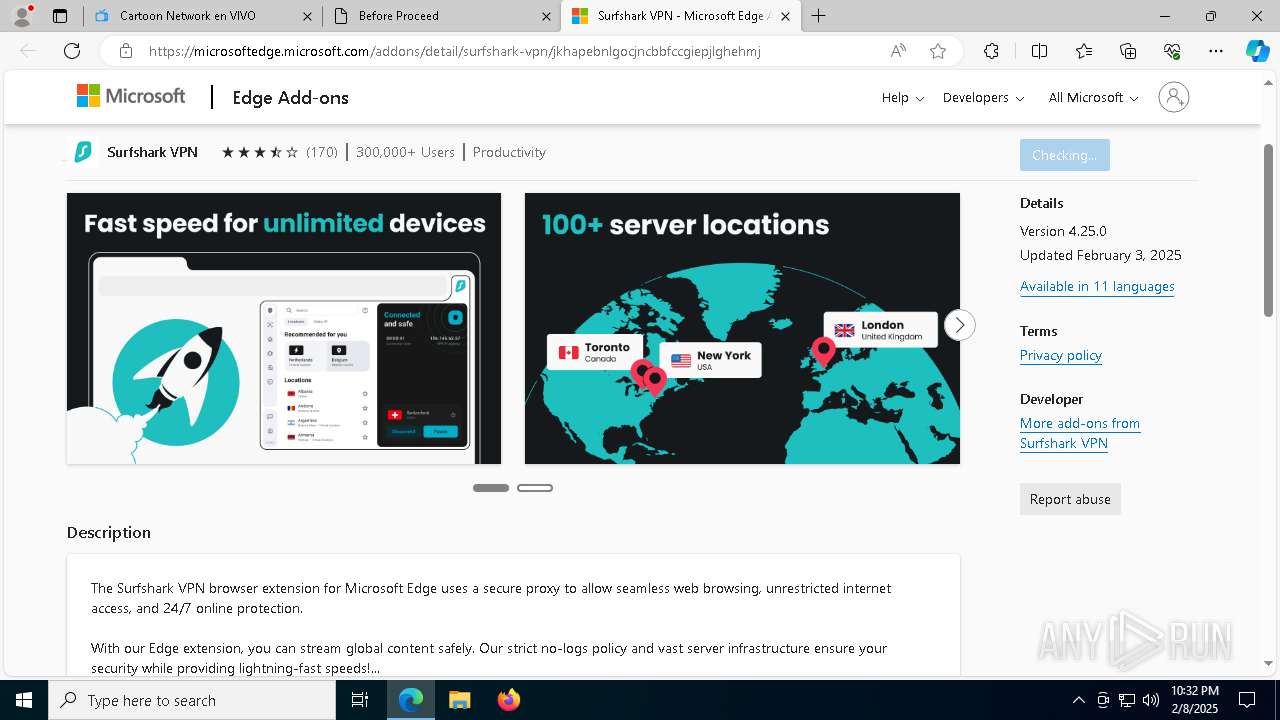Screen dimensions: 1280x720
Task: Open Settings and more ellipsis menu
Action: (1216, 51)
